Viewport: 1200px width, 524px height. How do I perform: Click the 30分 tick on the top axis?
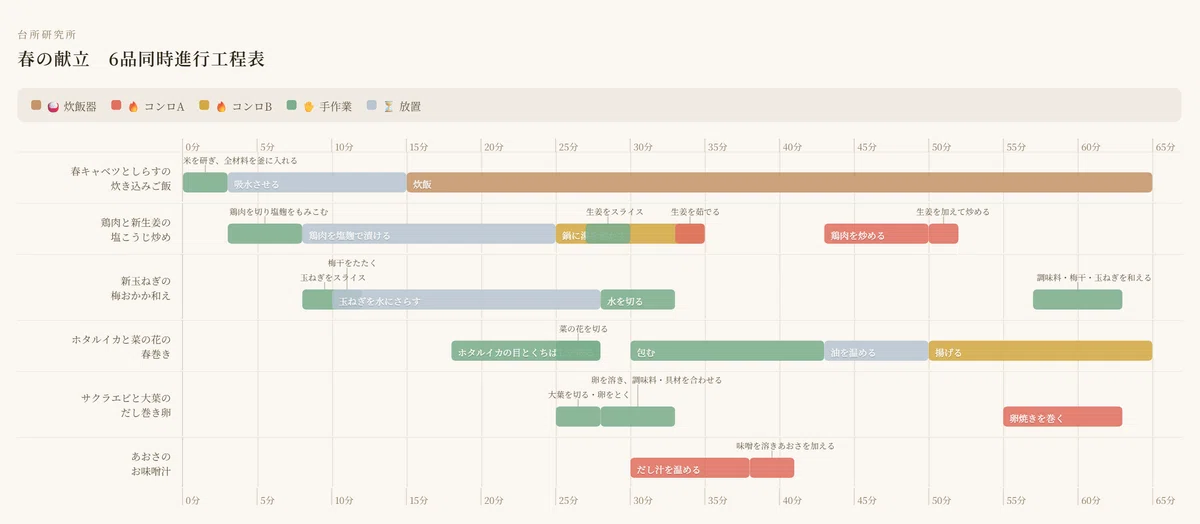[x=642, y=147]
